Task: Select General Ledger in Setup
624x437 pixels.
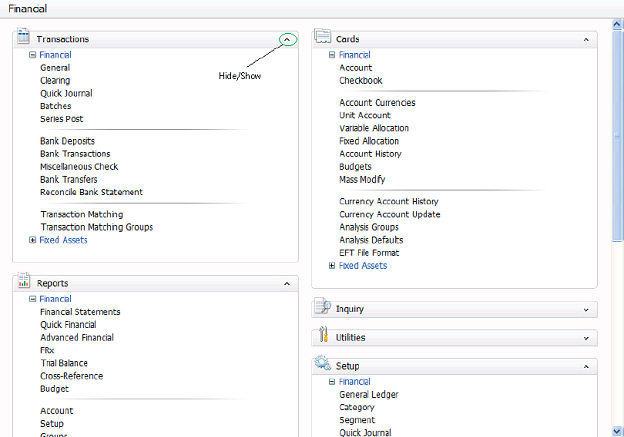Action: (x=368, y=395)
